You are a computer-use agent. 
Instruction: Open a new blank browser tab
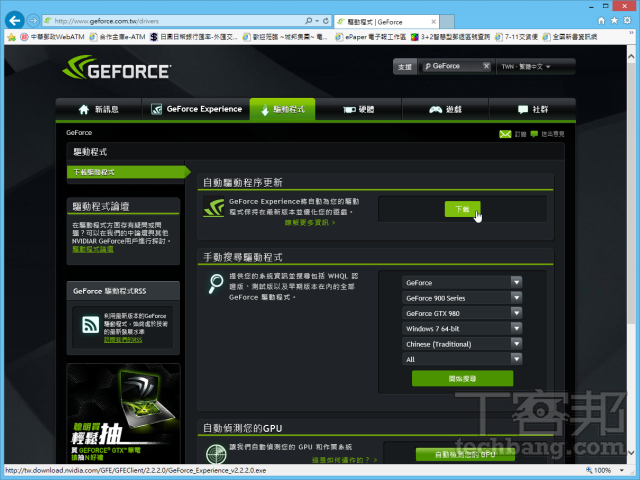click(x=447, y=22)
